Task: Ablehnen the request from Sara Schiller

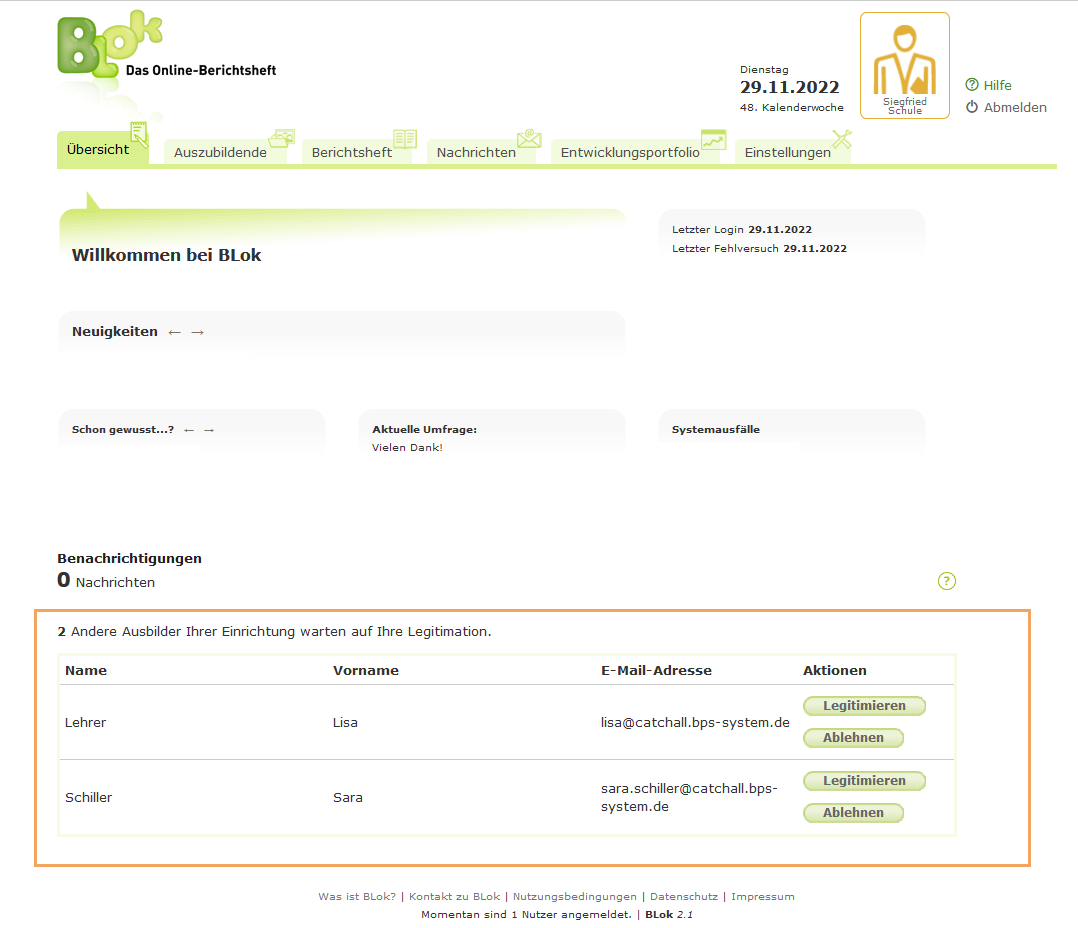Action: click(x=852, y=812)
